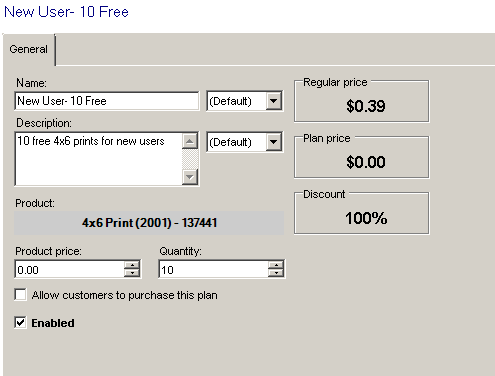Open the Name language (Default) dropdown
Image resolution: width=495 pixels, height=376 pixels.
click(245, 101)
